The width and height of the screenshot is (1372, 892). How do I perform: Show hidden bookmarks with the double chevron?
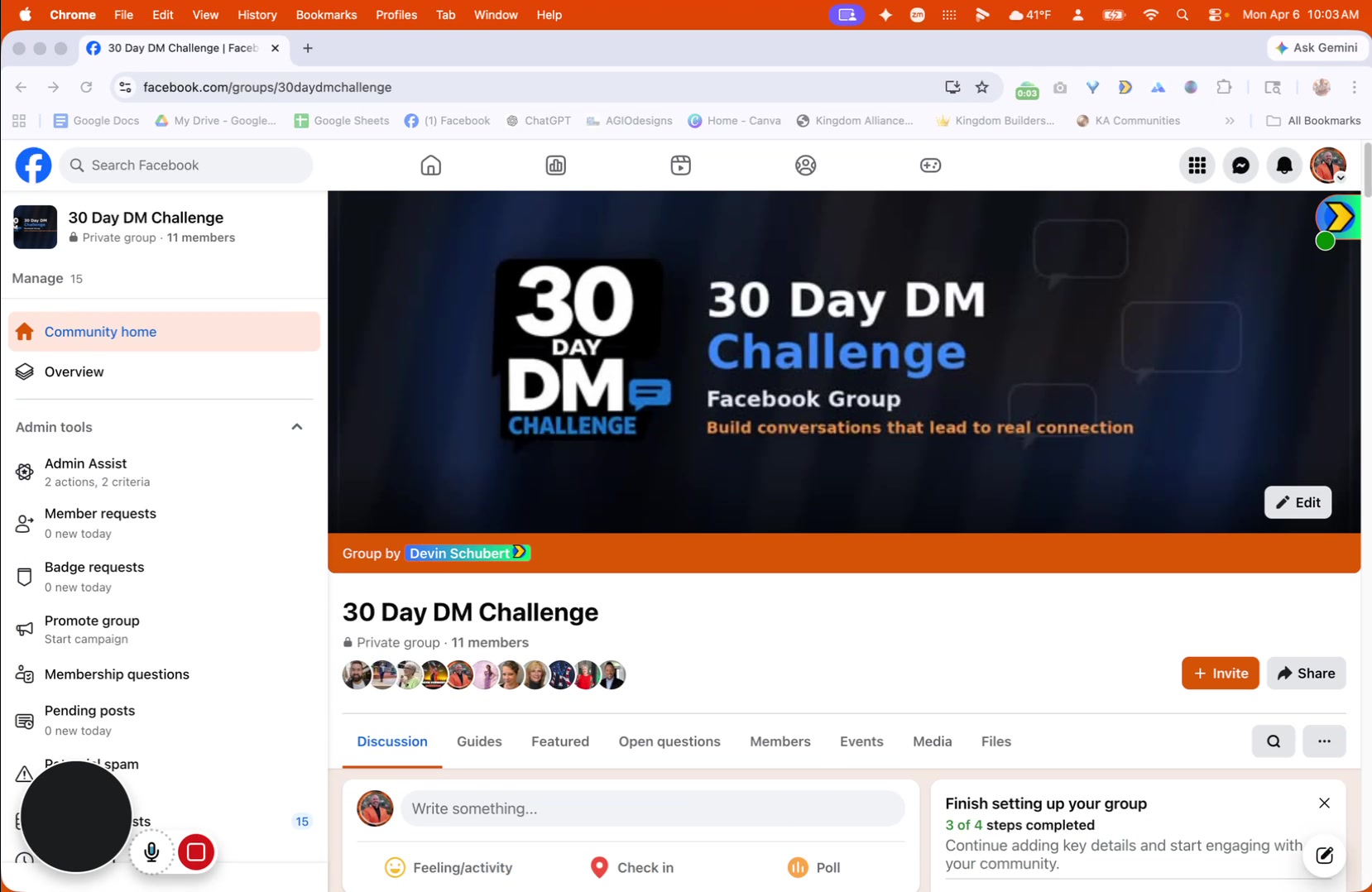[1230, 121]
